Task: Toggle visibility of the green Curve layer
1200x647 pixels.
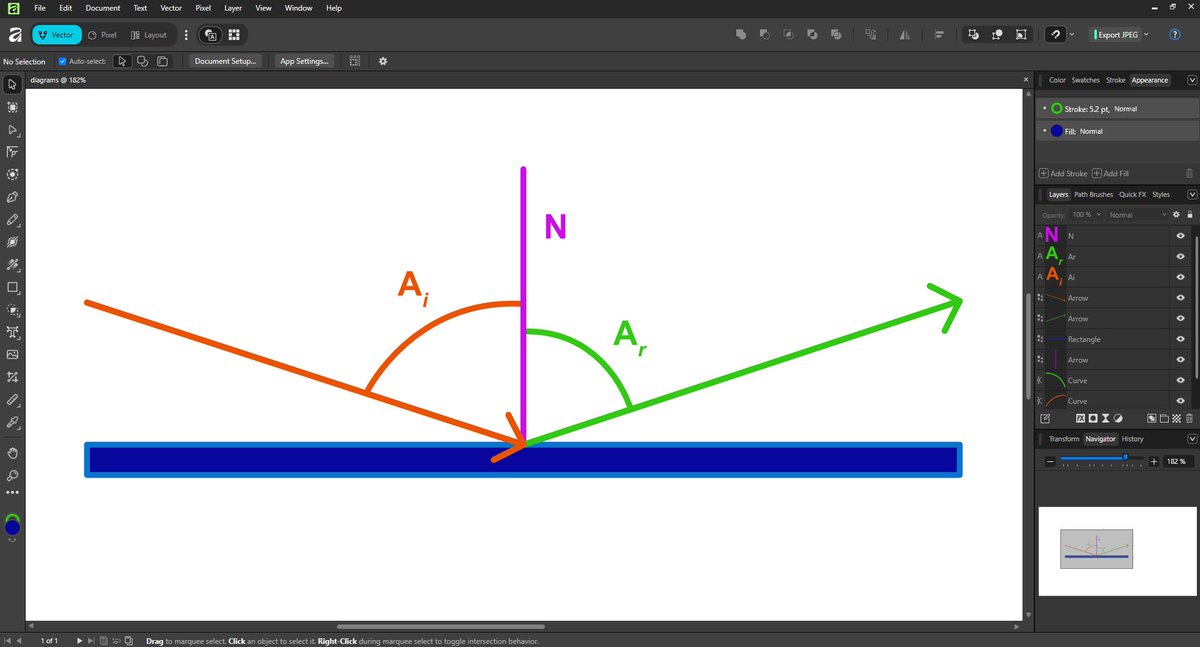Action: click(x=1181, y=380)
